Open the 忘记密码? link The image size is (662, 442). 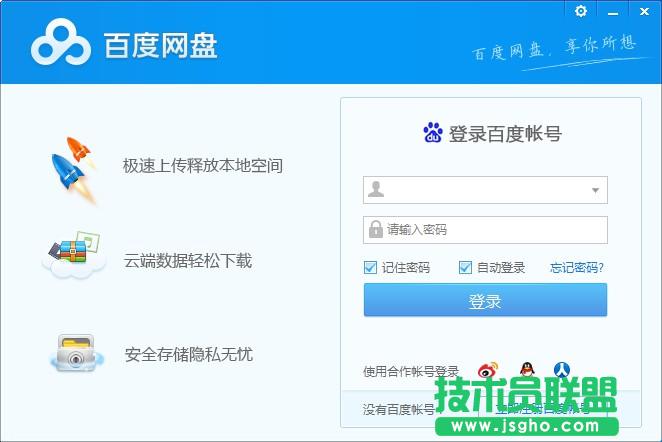click(577, 268)
